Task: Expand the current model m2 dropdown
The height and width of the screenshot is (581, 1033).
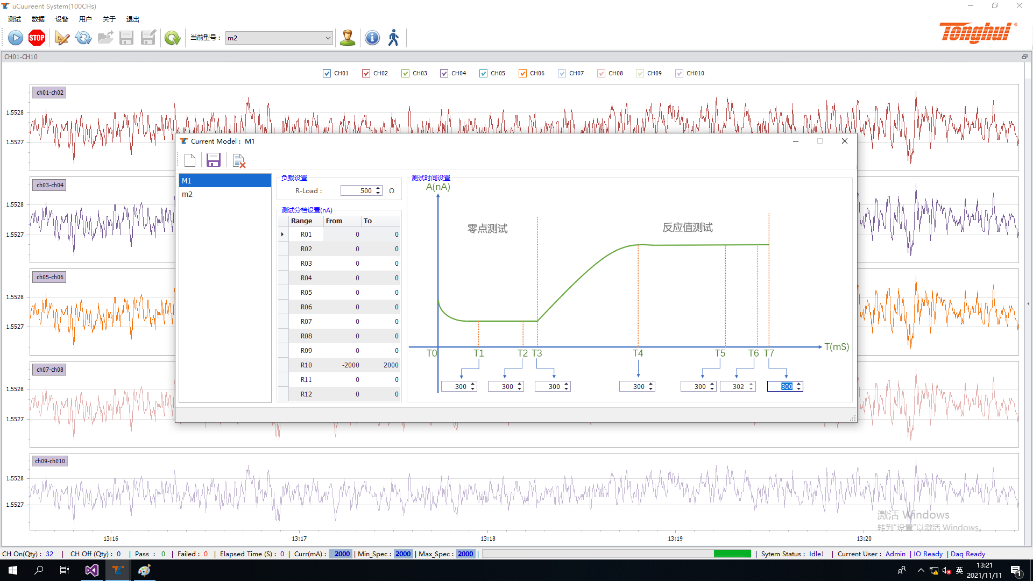Action: click(x=327, y=38)
